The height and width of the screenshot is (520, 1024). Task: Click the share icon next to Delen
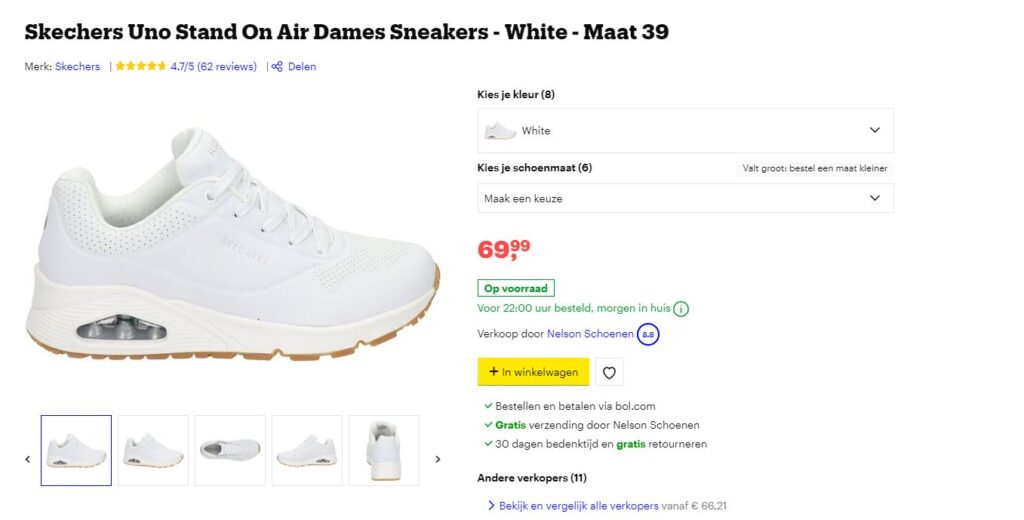click(x=277, y=67)
